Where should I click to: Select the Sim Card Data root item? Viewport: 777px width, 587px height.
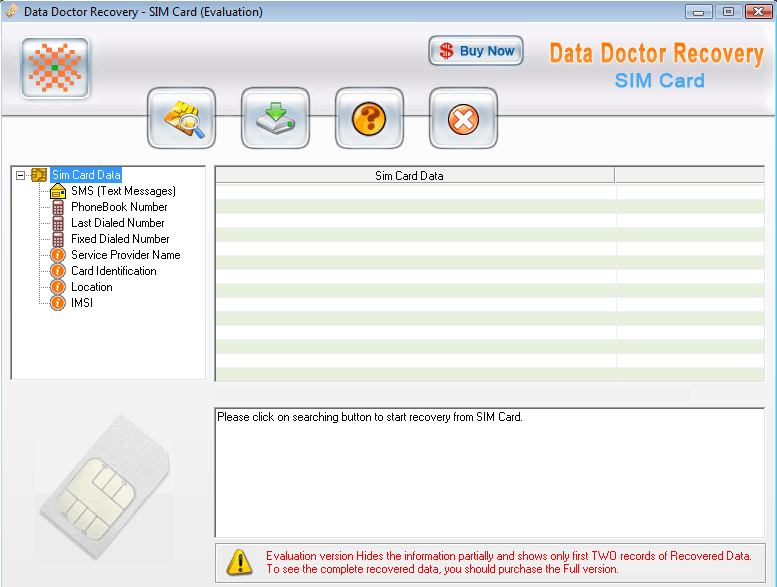coord(86,175)
